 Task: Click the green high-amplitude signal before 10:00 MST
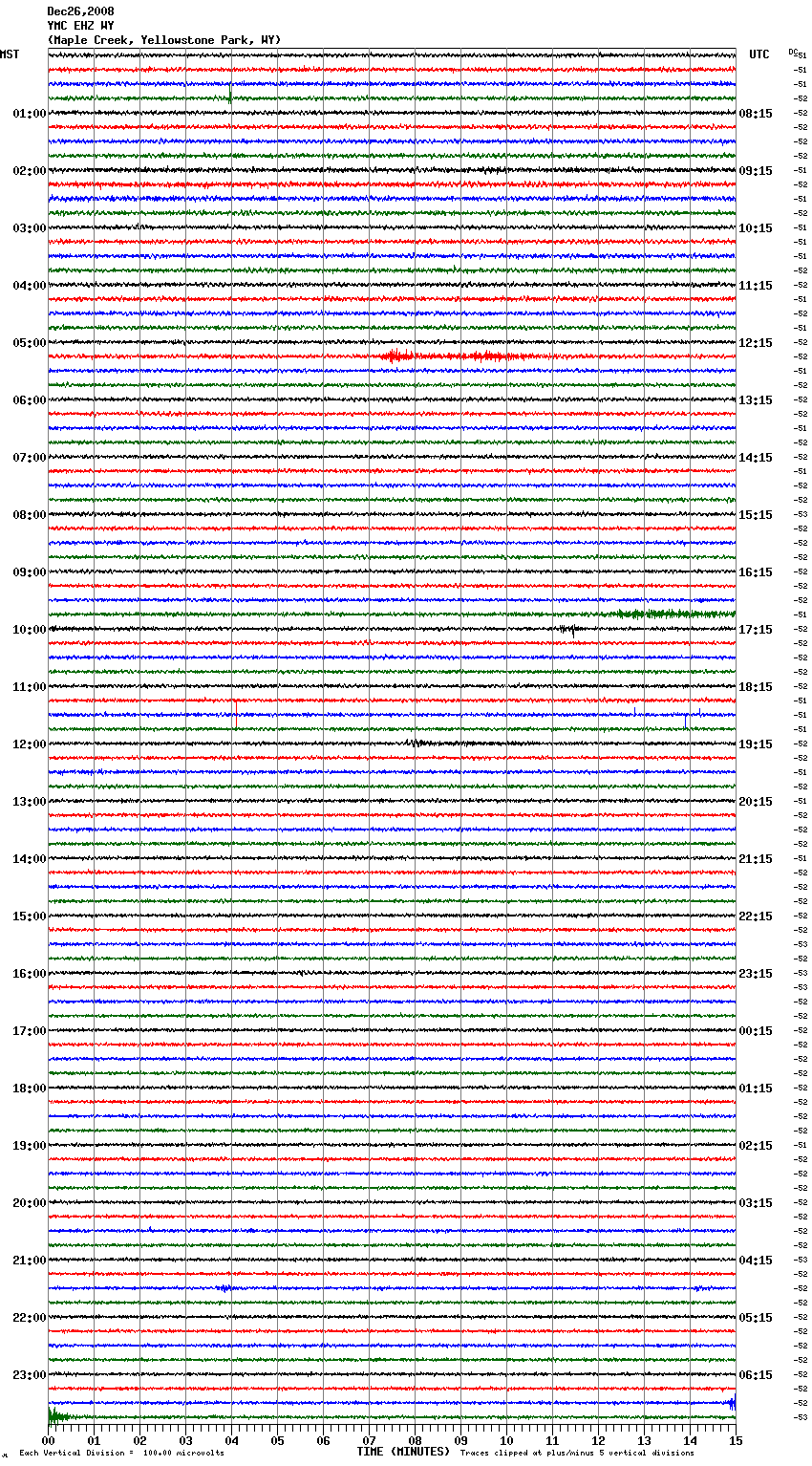point(673,614)
